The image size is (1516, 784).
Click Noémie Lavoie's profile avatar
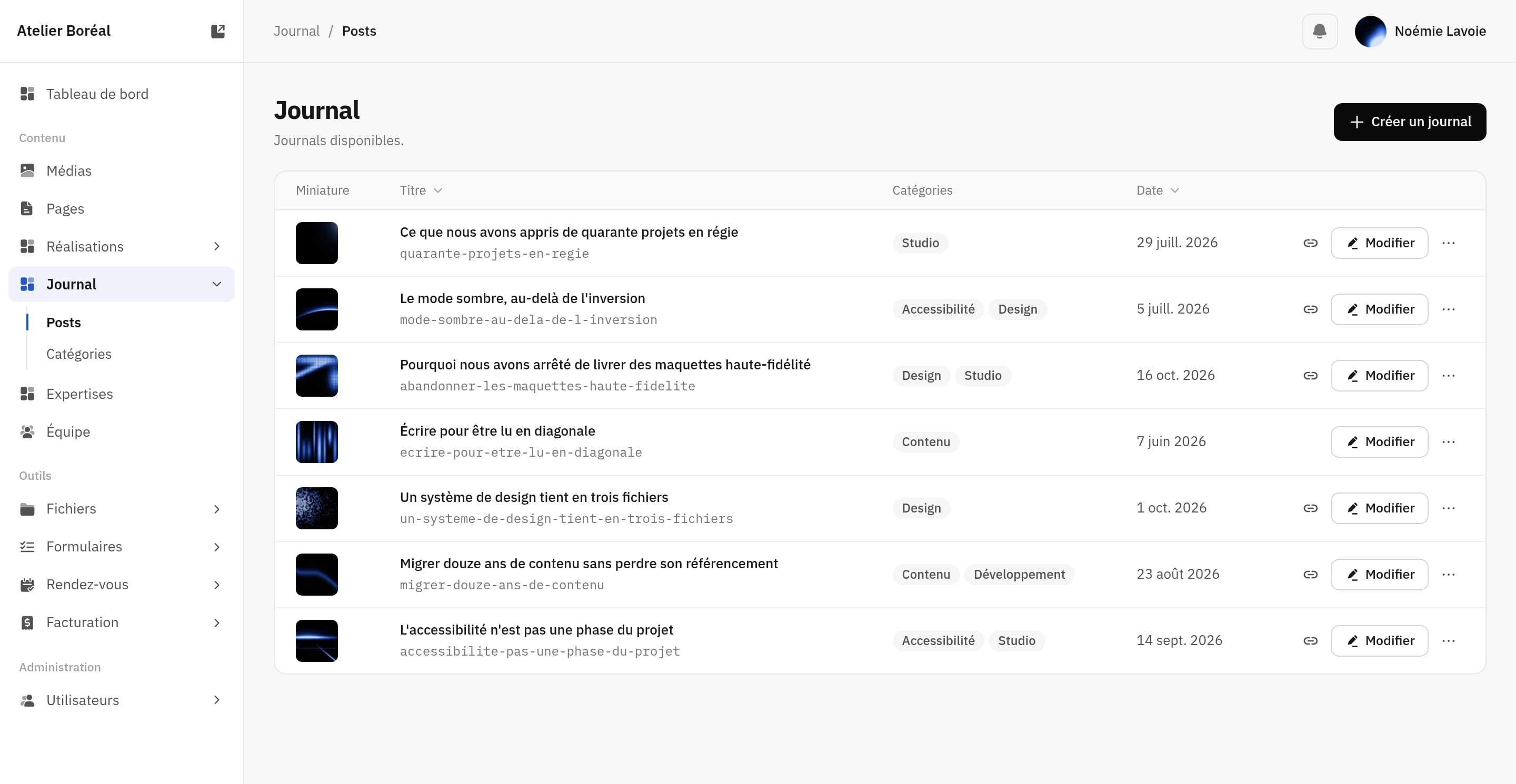pos(1370,31)
